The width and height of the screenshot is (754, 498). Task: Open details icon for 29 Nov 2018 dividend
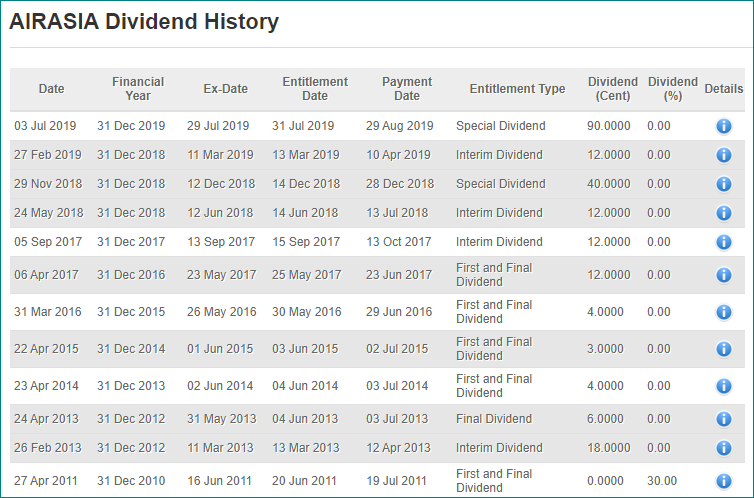pyautogui.click(x=724, y=184)
